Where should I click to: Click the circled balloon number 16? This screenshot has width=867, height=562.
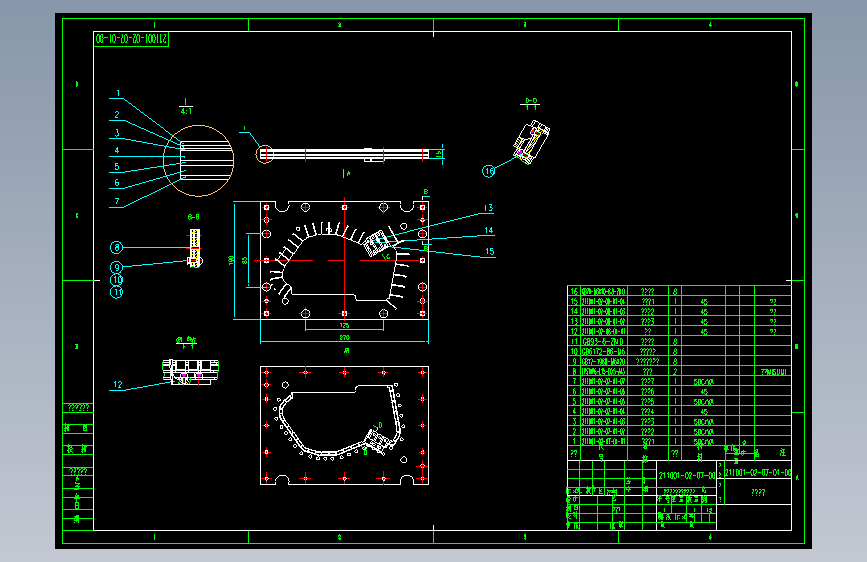click(489, 171)
